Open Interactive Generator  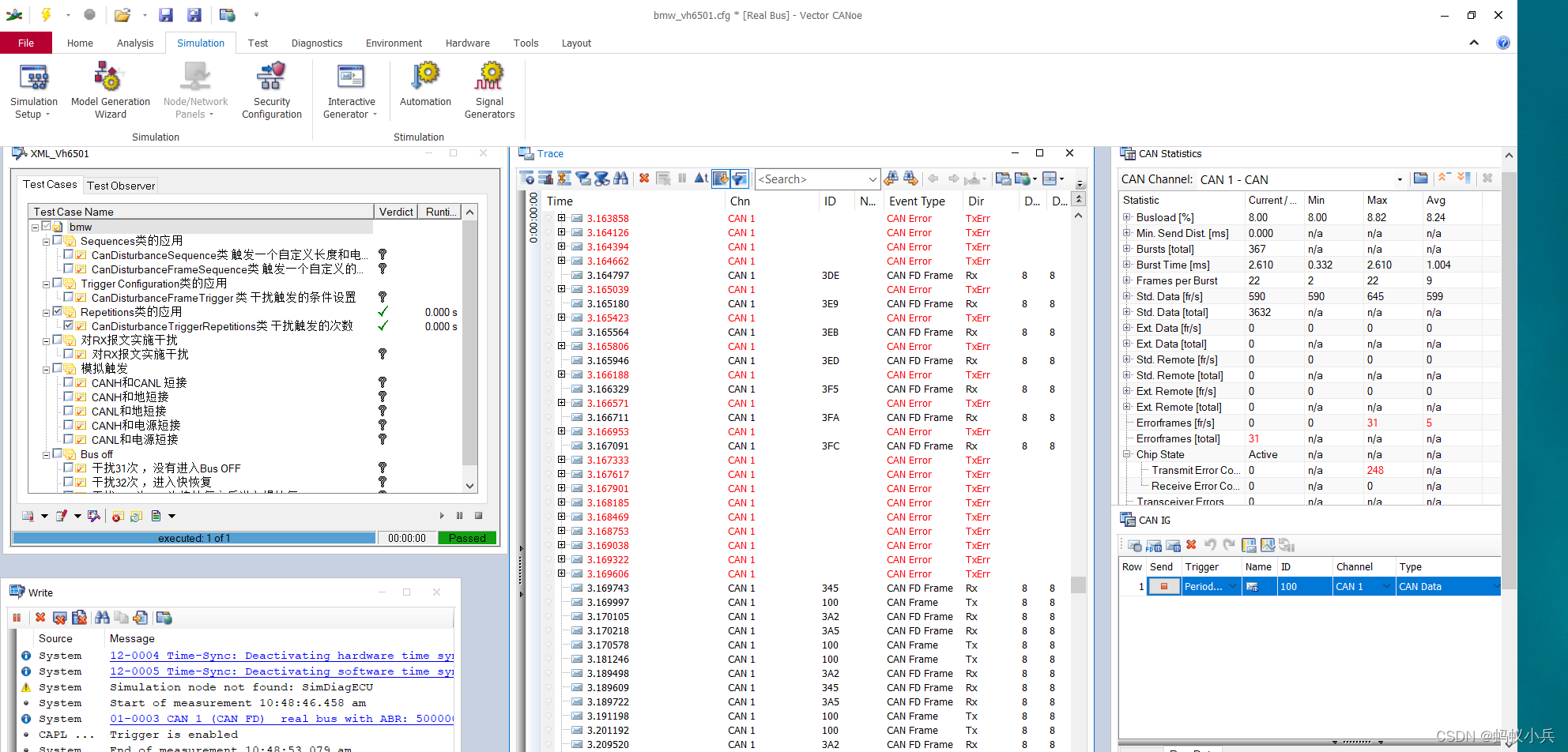point(351,91)
